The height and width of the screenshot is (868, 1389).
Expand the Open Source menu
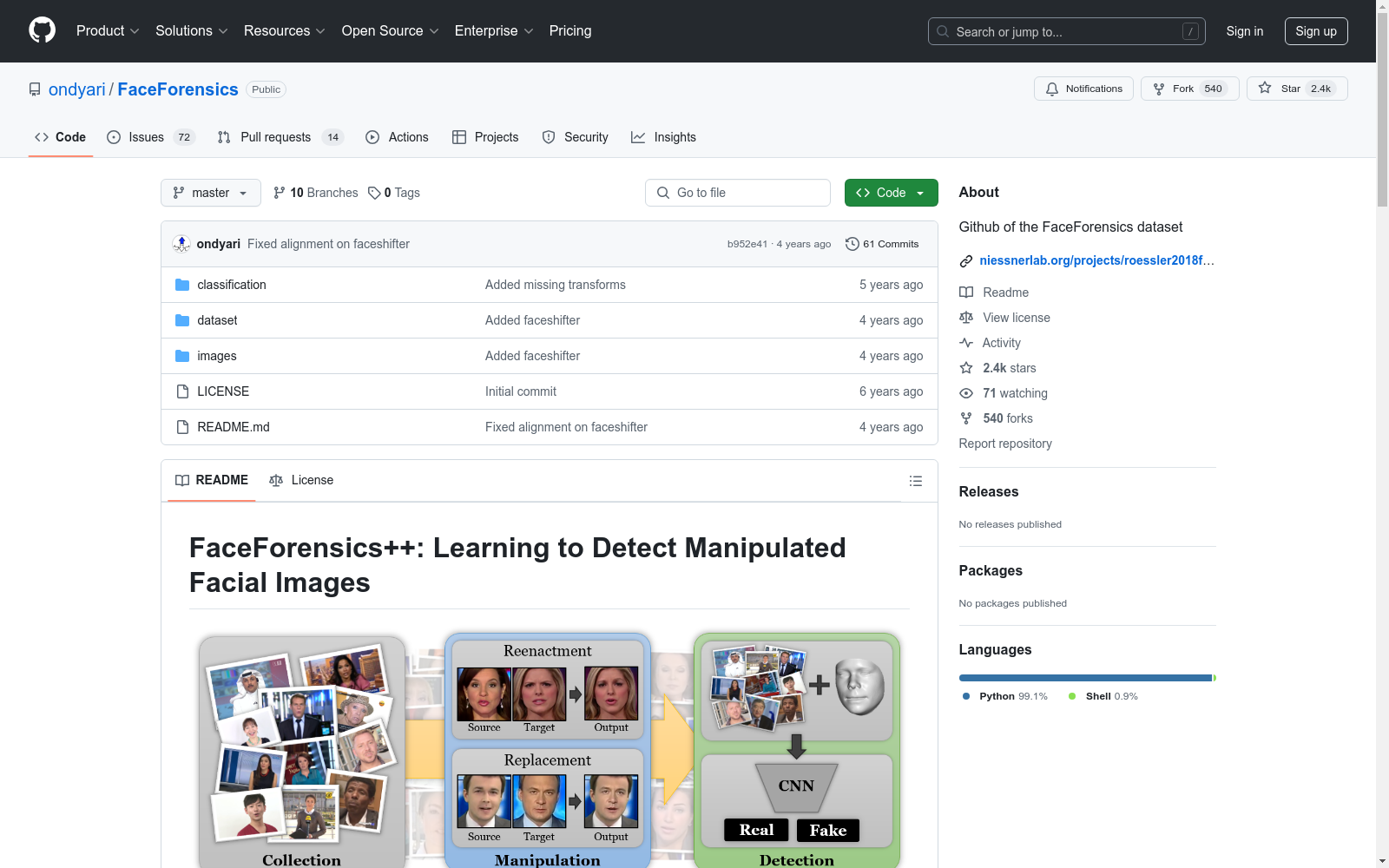(391, 30)
